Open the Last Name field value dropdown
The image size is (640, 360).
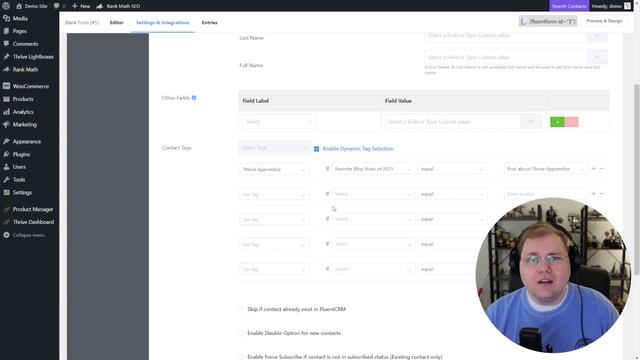point(597,36)
